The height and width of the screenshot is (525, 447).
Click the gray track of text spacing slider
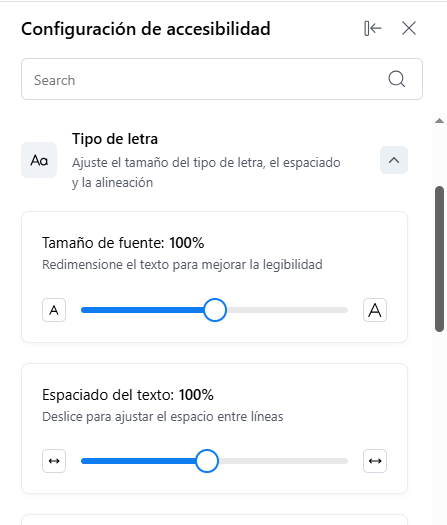(x=283, y=461)
